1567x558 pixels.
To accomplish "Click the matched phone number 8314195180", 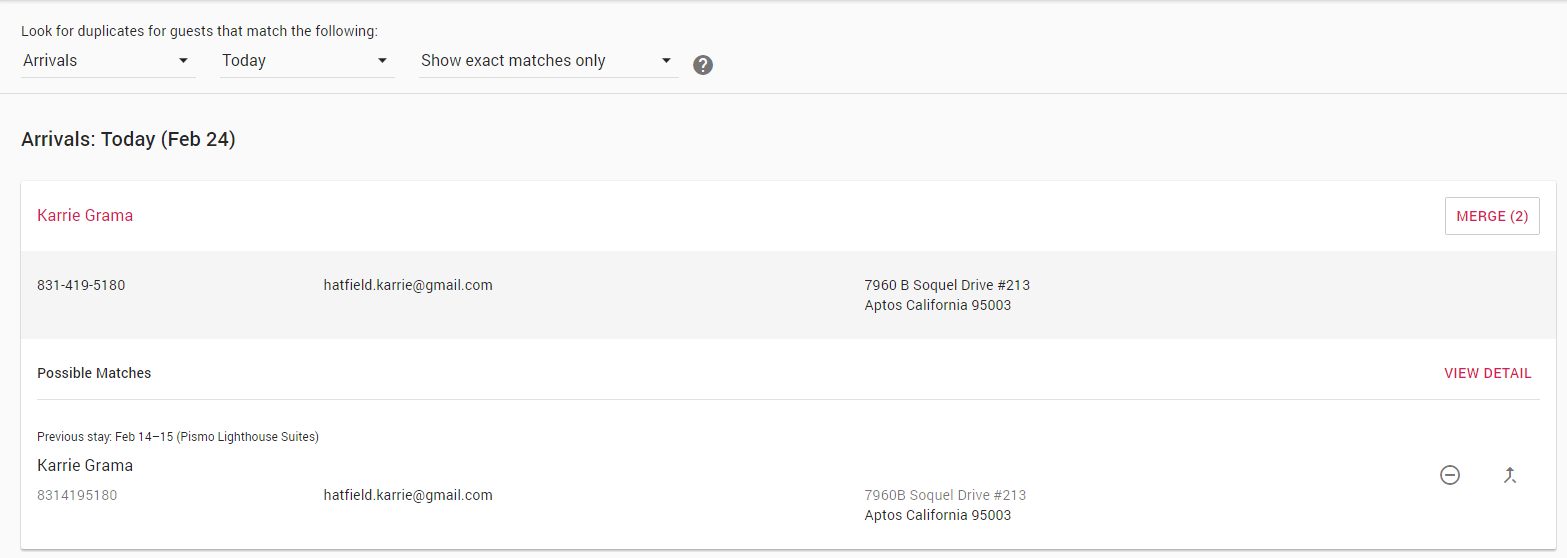I will point(77,495).
